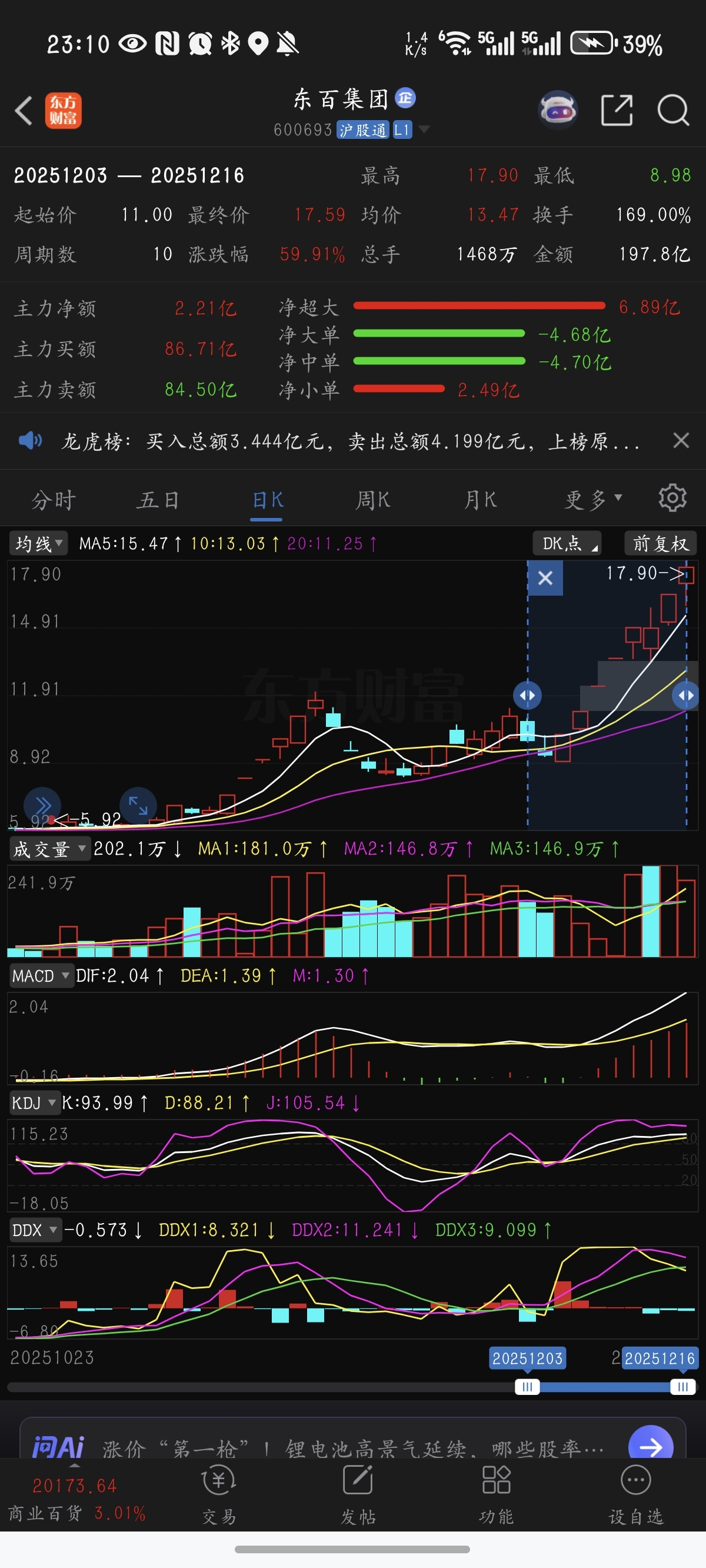Tap the 净中单 -4.70亿 bar
Viewport: 706px width, 1568px height.
click(x=439, y=361)
